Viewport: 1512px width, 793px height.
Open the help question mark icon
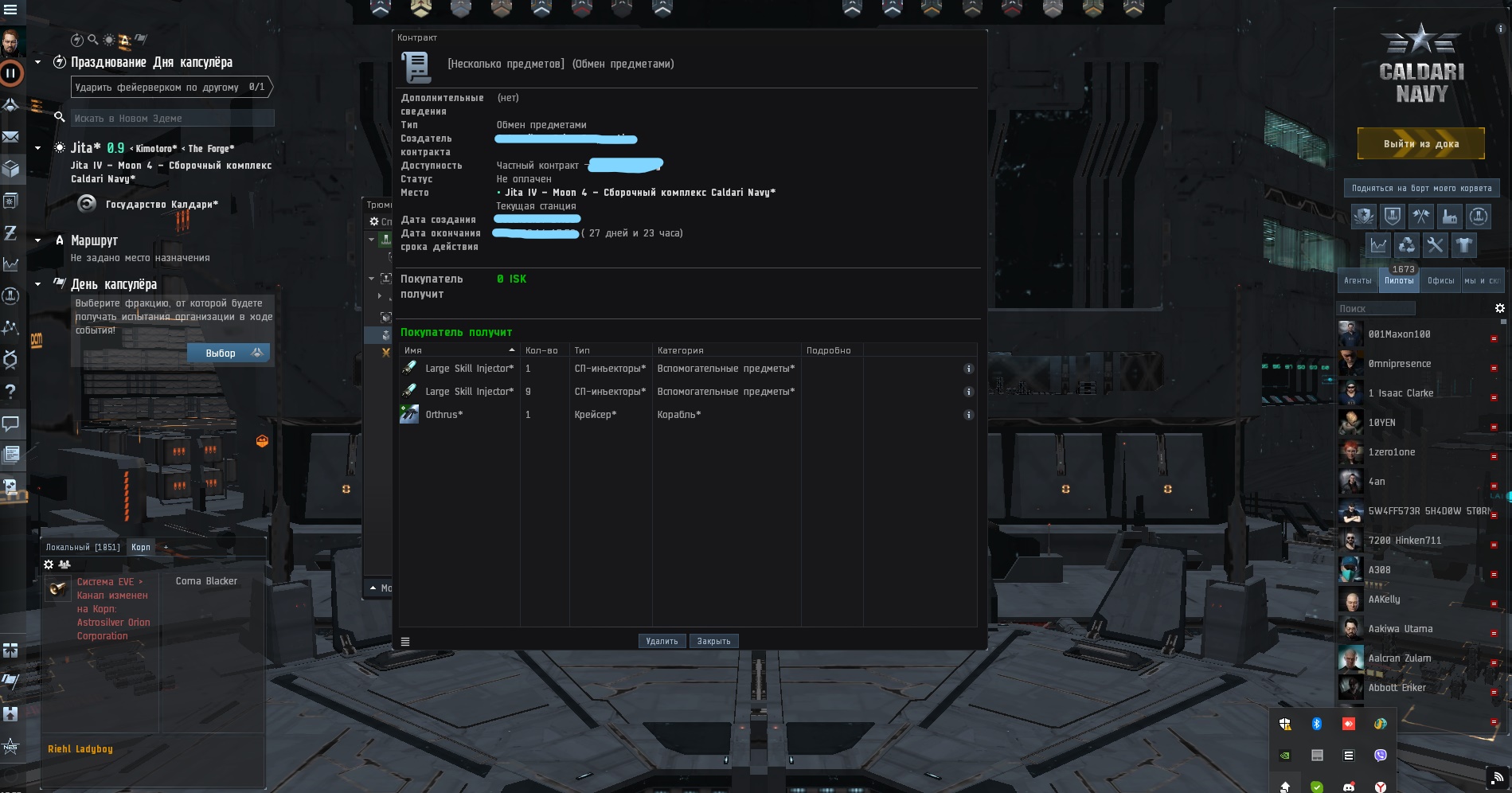pos(11,392)
